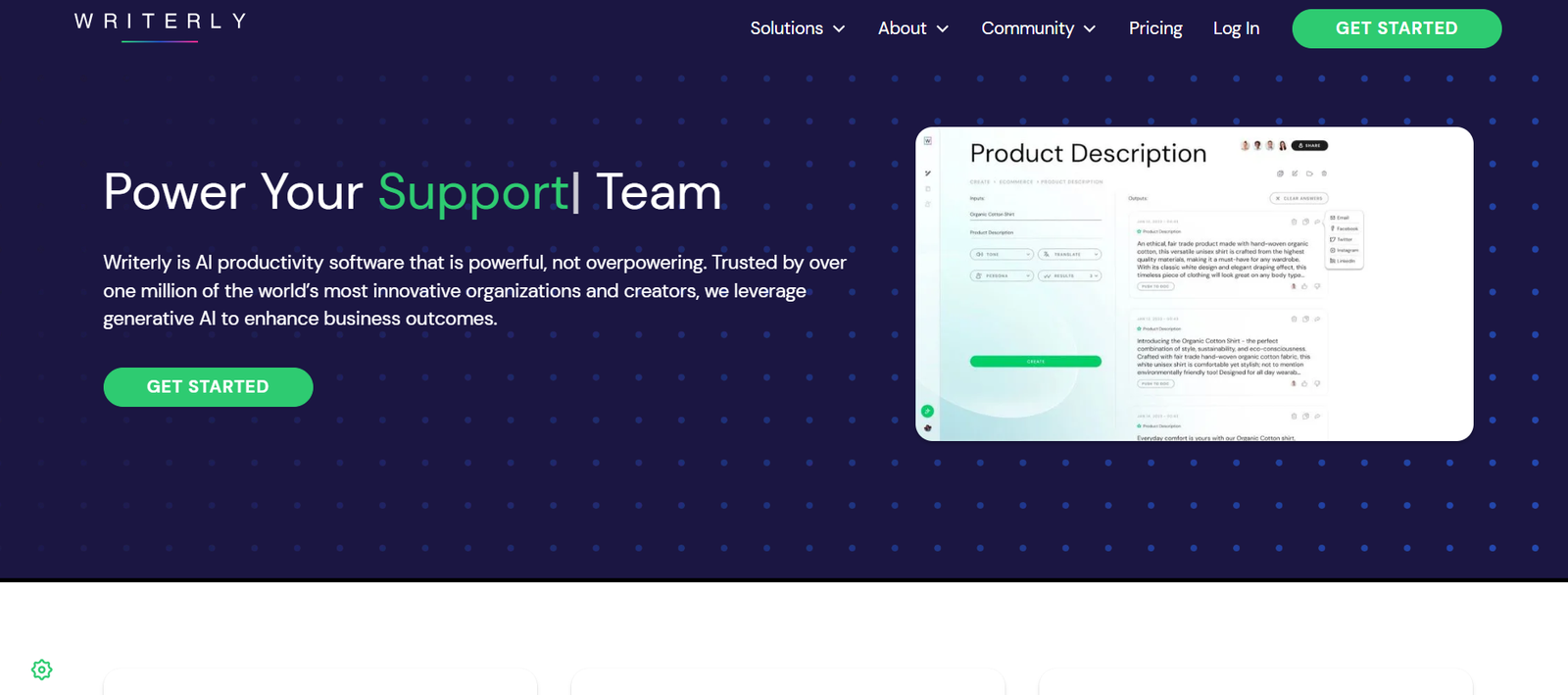This screenshot has width=1568, height=695.
Task: Click the "Power Your Support Team" headline
Action: coord(413,192)
